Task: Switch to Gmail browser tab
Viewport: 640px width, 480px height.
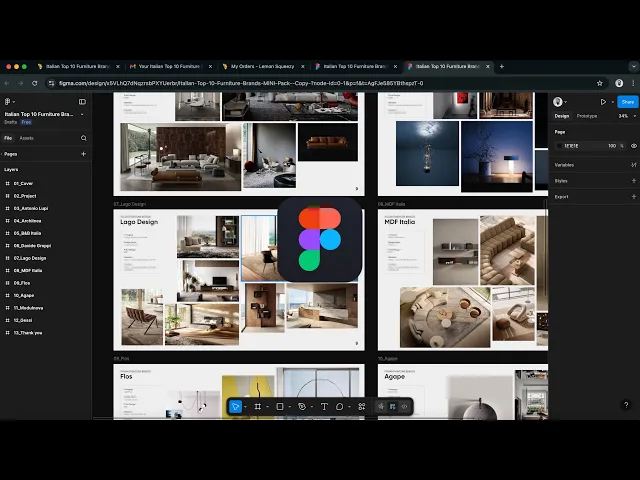Action: (169, 66)
